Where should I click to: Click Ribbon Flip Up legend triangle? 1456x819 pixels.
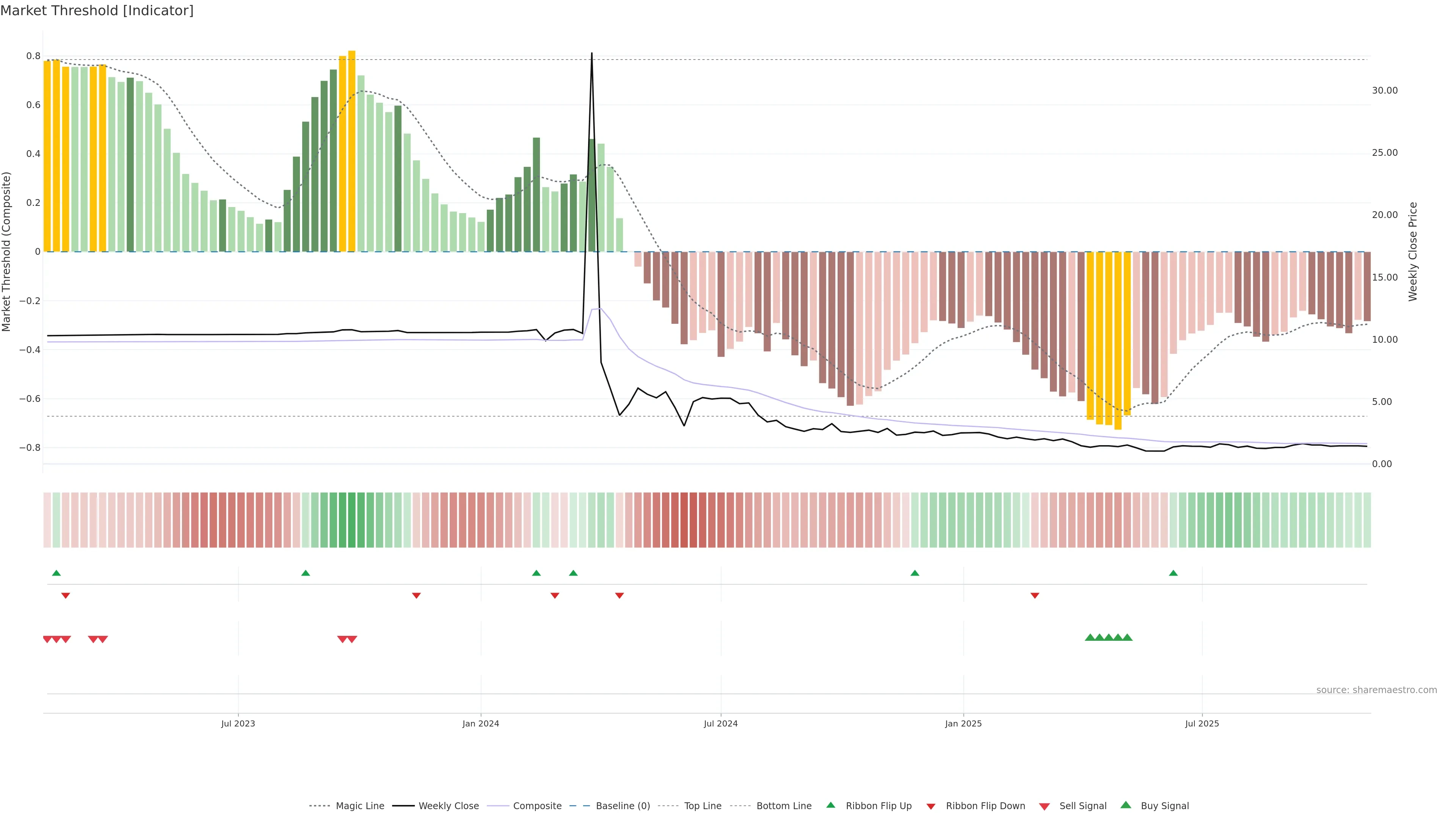pos(830,805)
